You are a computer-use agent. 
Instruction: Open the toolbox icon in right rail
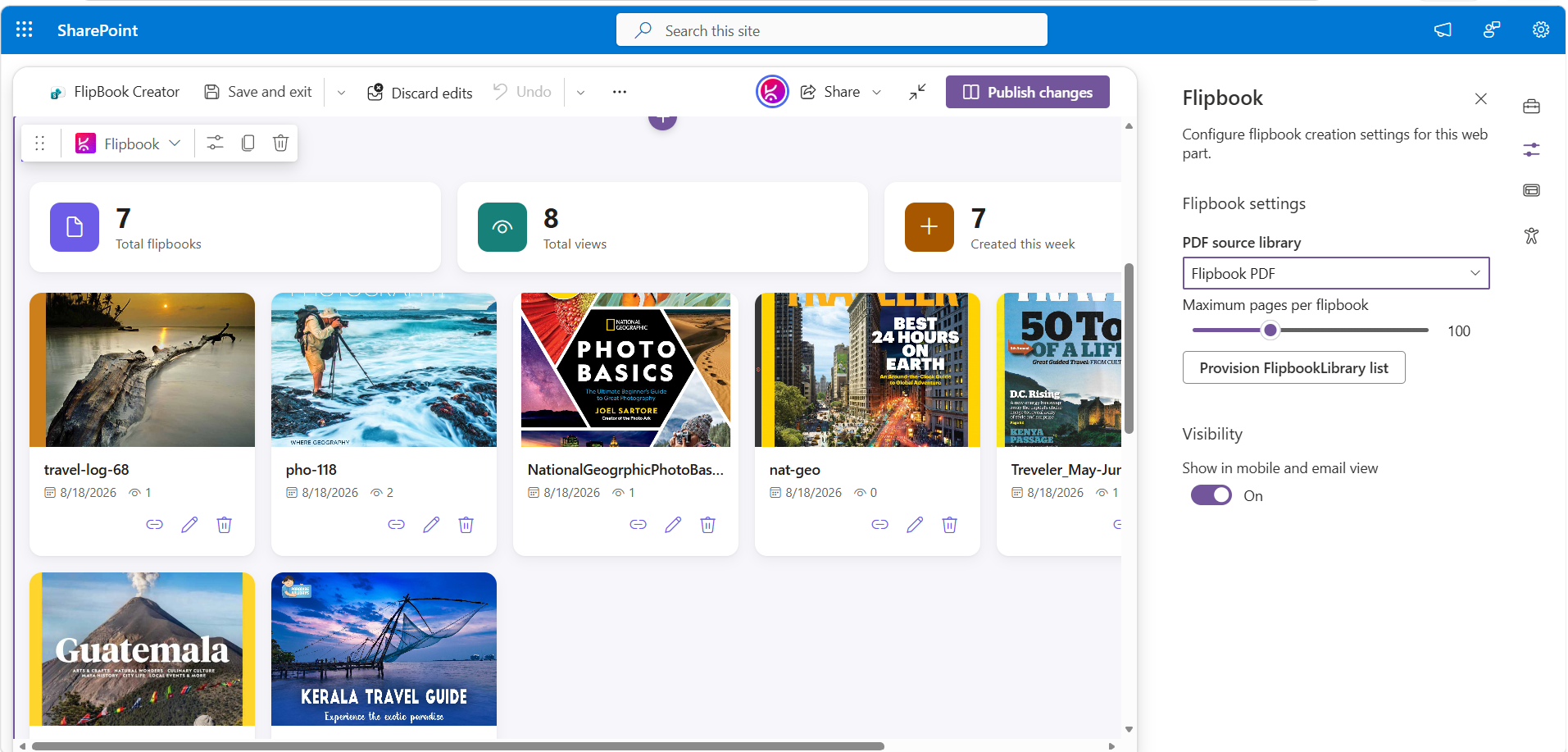1531,107
